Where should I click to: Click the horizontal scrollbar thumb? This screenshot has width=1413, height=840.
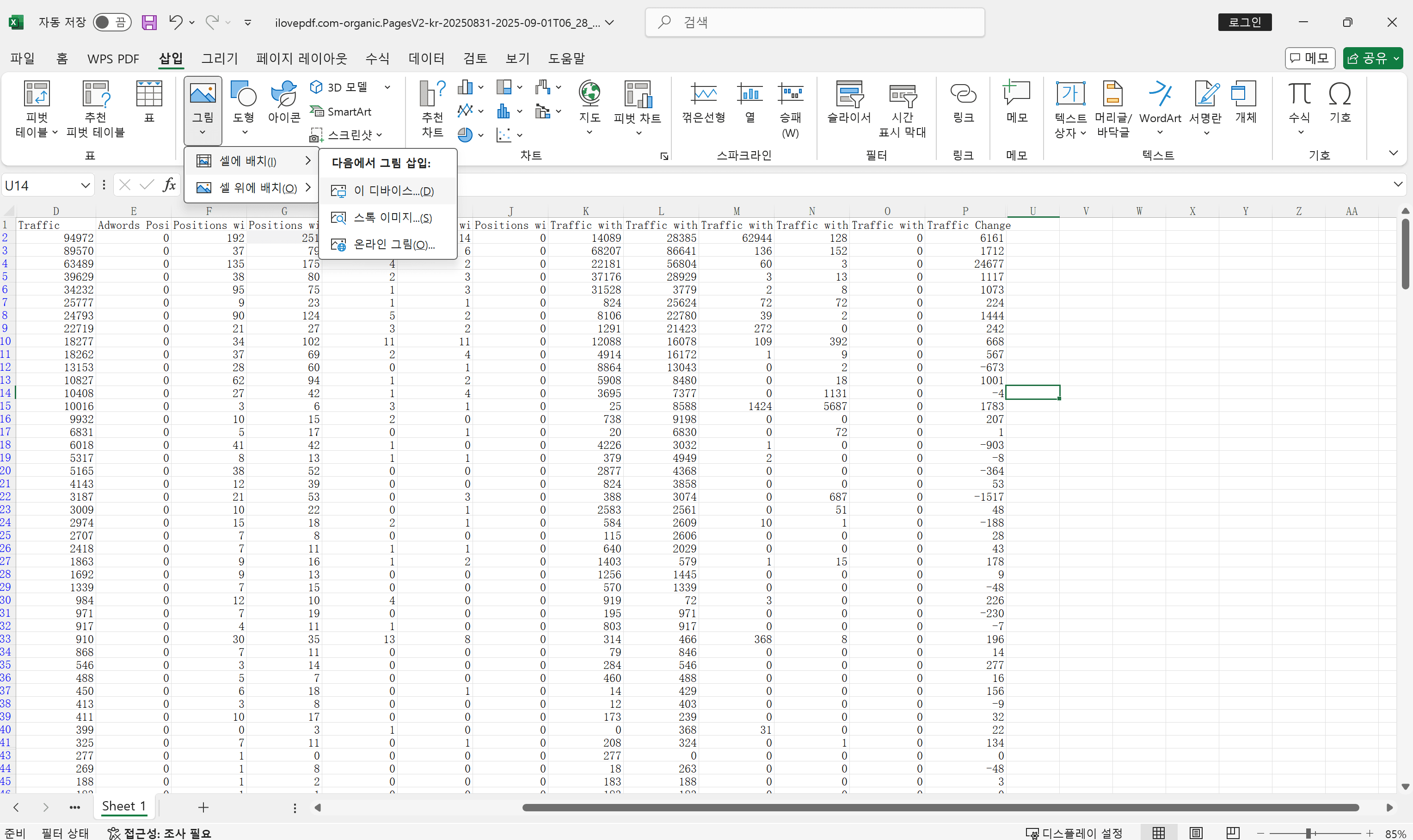[x=940, y=807]
